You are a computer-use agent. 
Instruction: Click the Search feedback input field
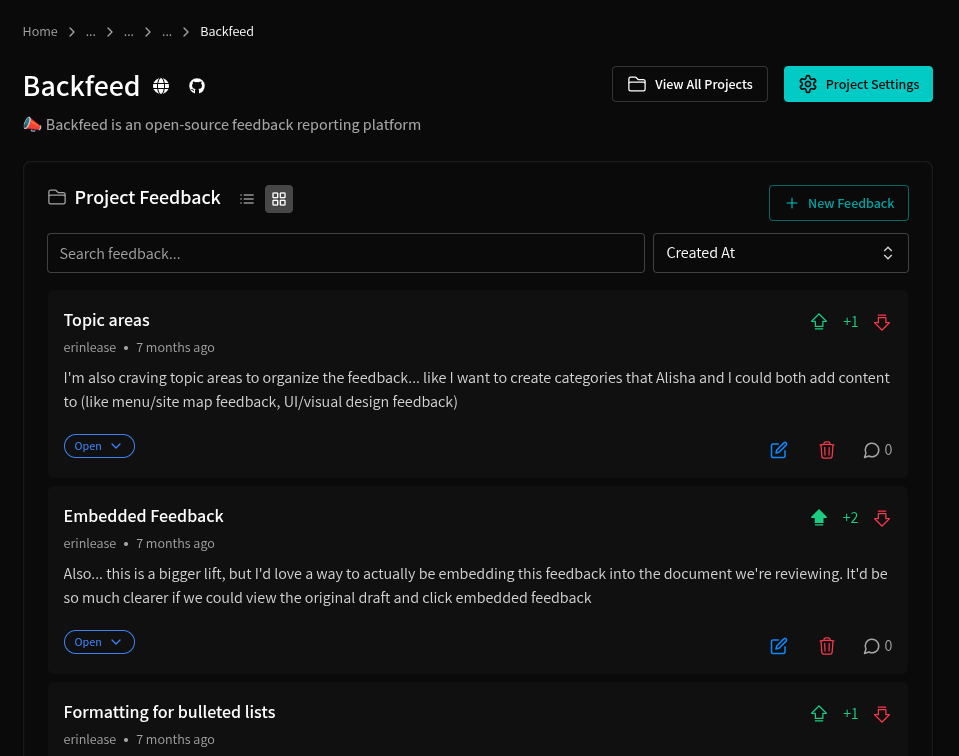pos(345,253)
